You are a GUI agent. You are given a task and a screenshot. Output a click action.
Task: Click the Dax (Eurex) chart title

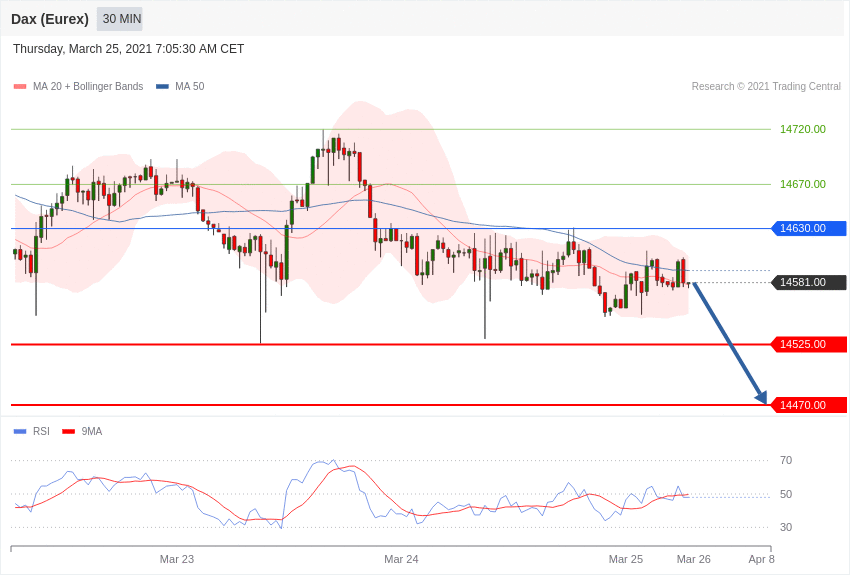click(x=50, y=19)
